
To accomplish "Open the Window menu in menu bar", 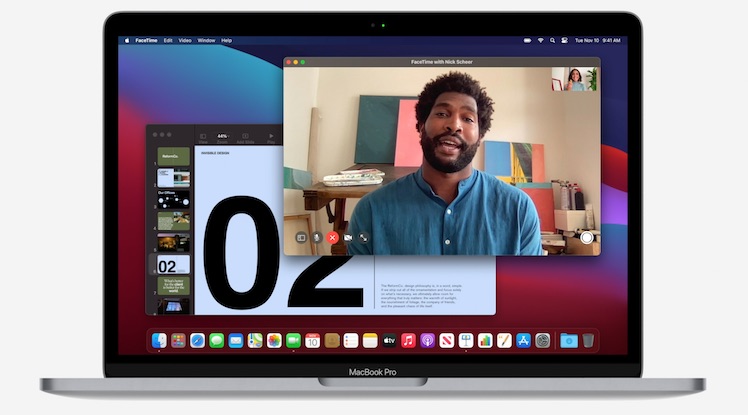I will coord(206,40).
